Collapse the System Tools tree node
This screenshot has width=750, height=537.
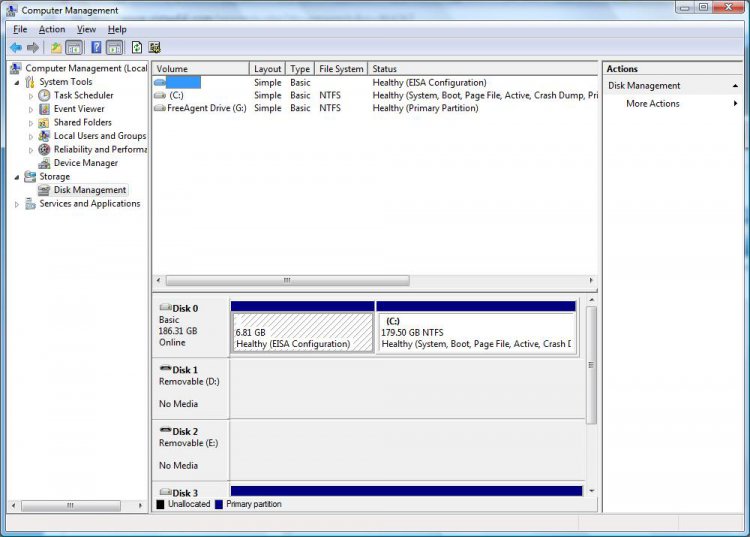[x=17, y=82]
